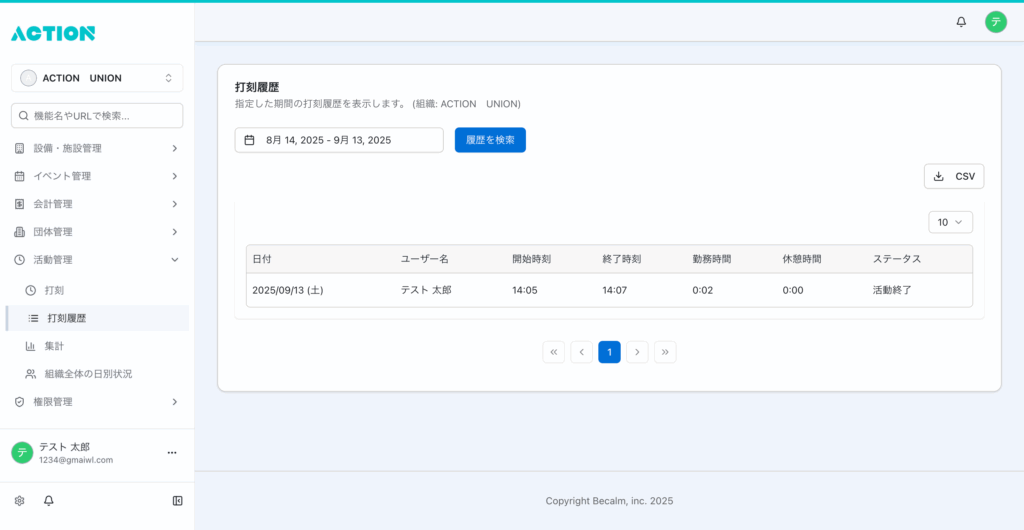Viewport: 1024px width, 530px height.
Task: Open the date range picker field
Action: tap(338, 140)
